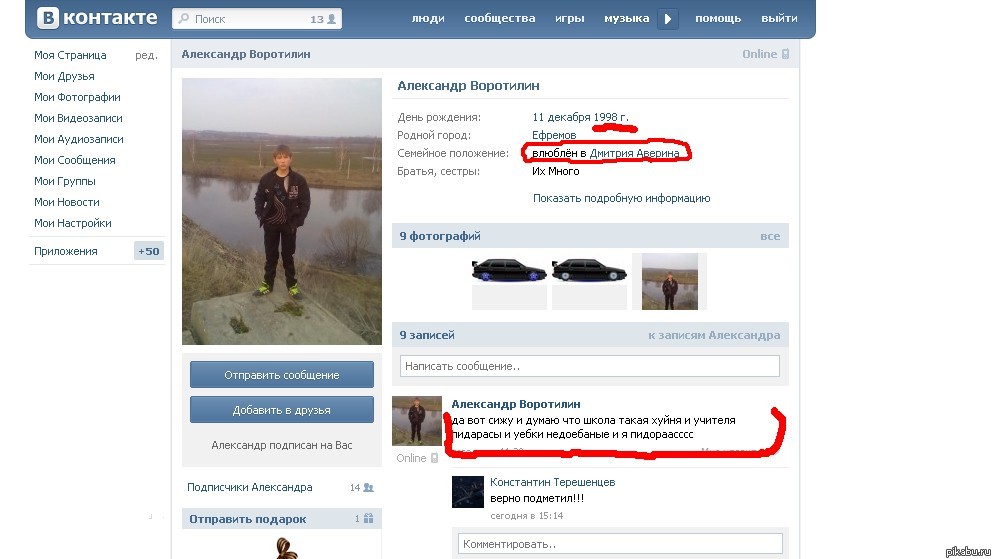Expand Показать подробную информацию
This screenshot has height=559, width=992.
[x=621, y=198]
